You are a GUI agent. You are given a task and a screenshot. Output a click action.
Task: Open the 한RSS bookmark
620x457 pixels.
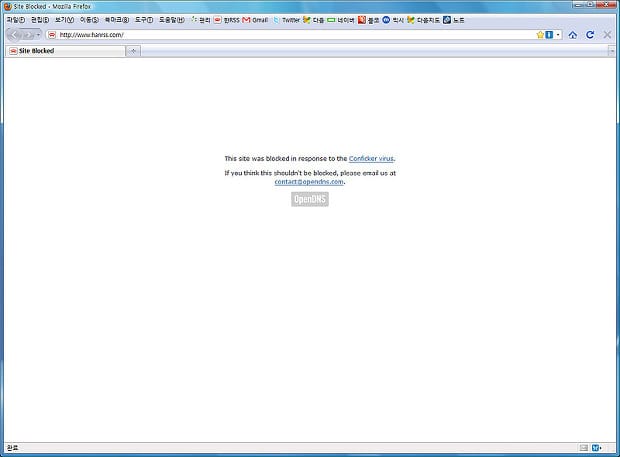(x=225, y=20)
